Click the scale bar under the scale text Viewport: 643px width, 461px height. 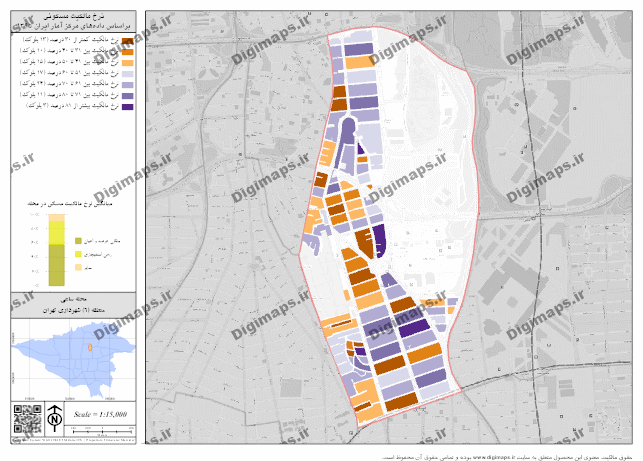pyautogui.click(x=102, y=430)
